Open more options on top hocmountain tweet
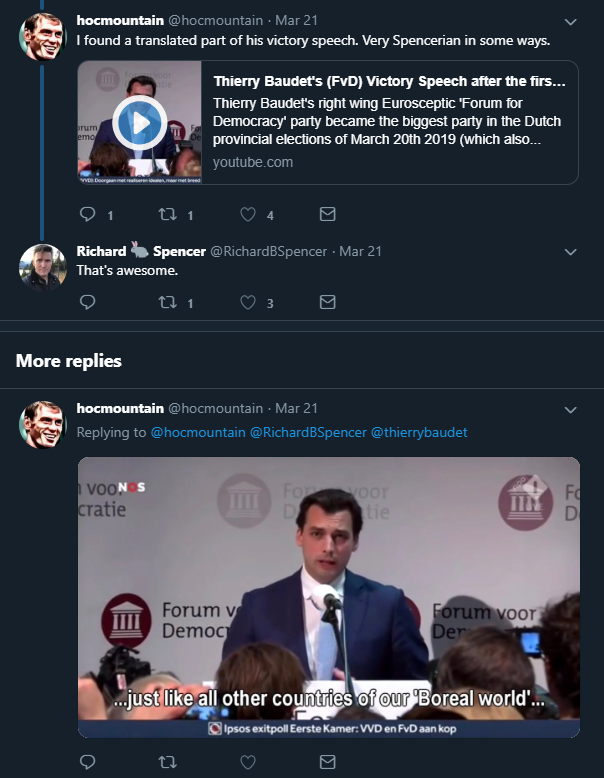Viewport: 604px width, 778px height. 570,21
